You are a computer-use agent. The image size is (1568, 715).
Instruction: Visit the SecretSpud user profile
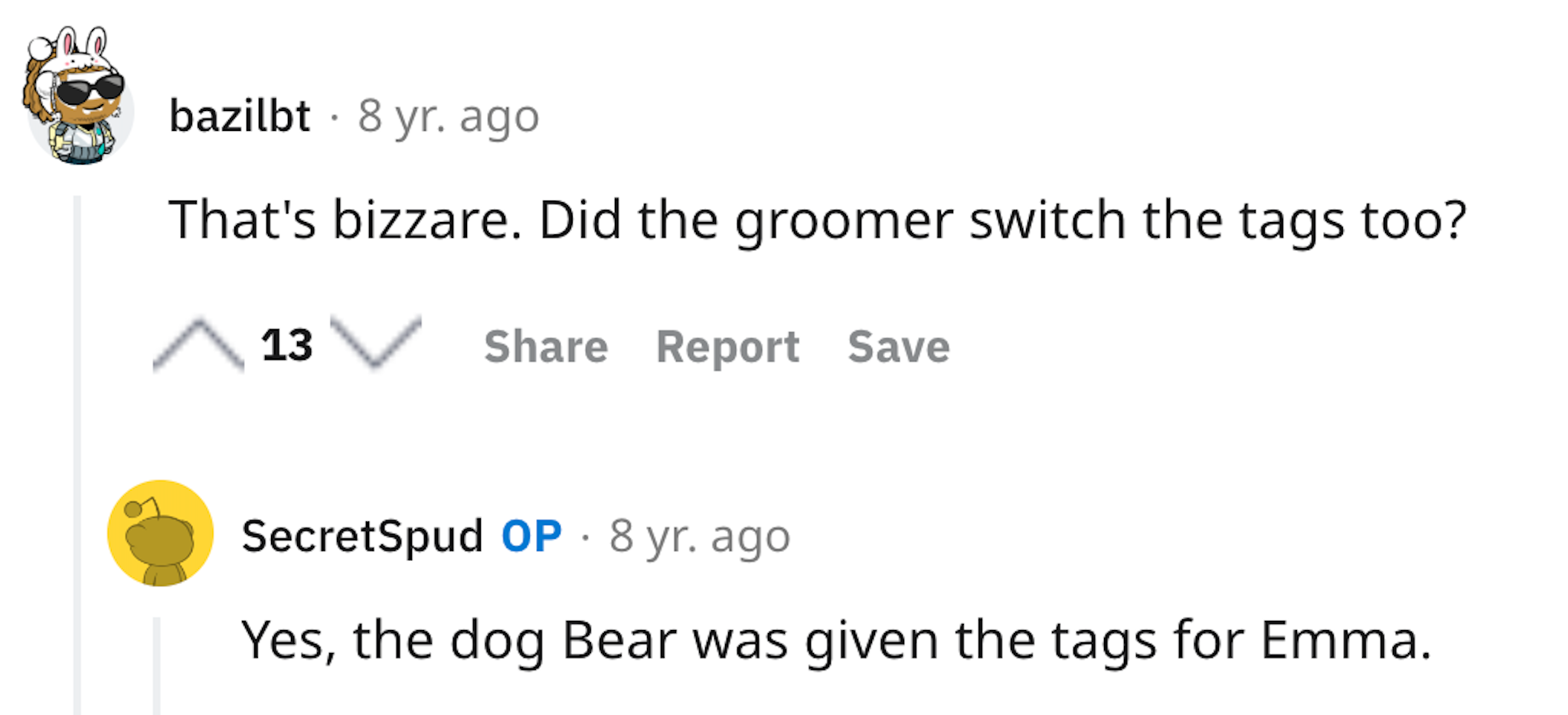click(x=362, y=536)
